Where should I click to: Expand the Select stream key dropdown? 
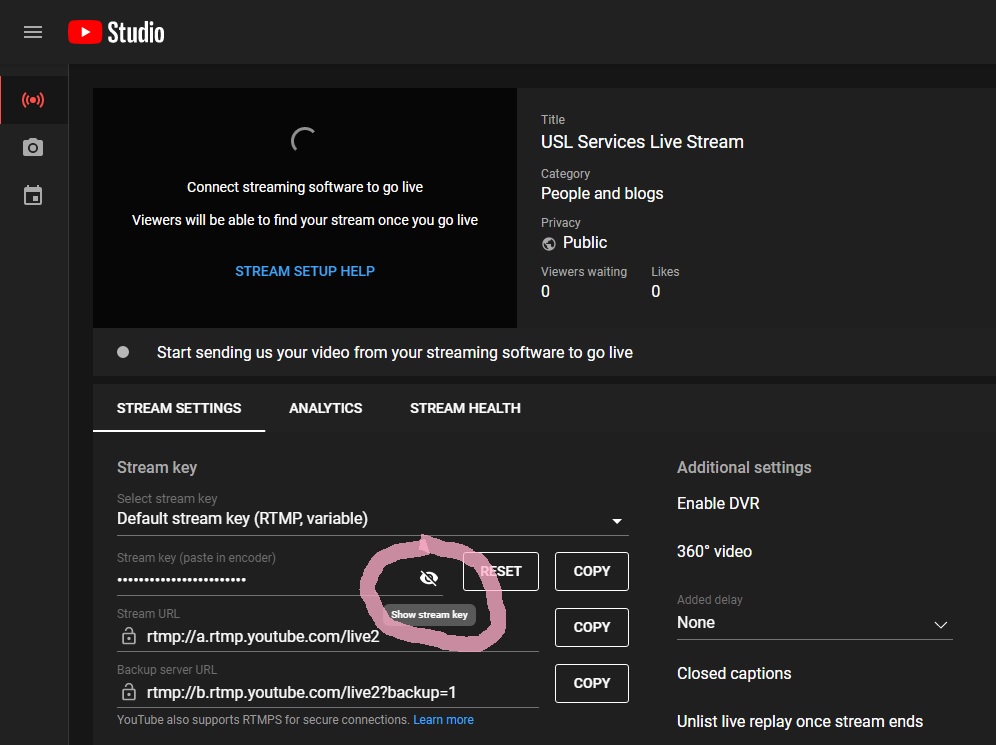tap(373, 519)
